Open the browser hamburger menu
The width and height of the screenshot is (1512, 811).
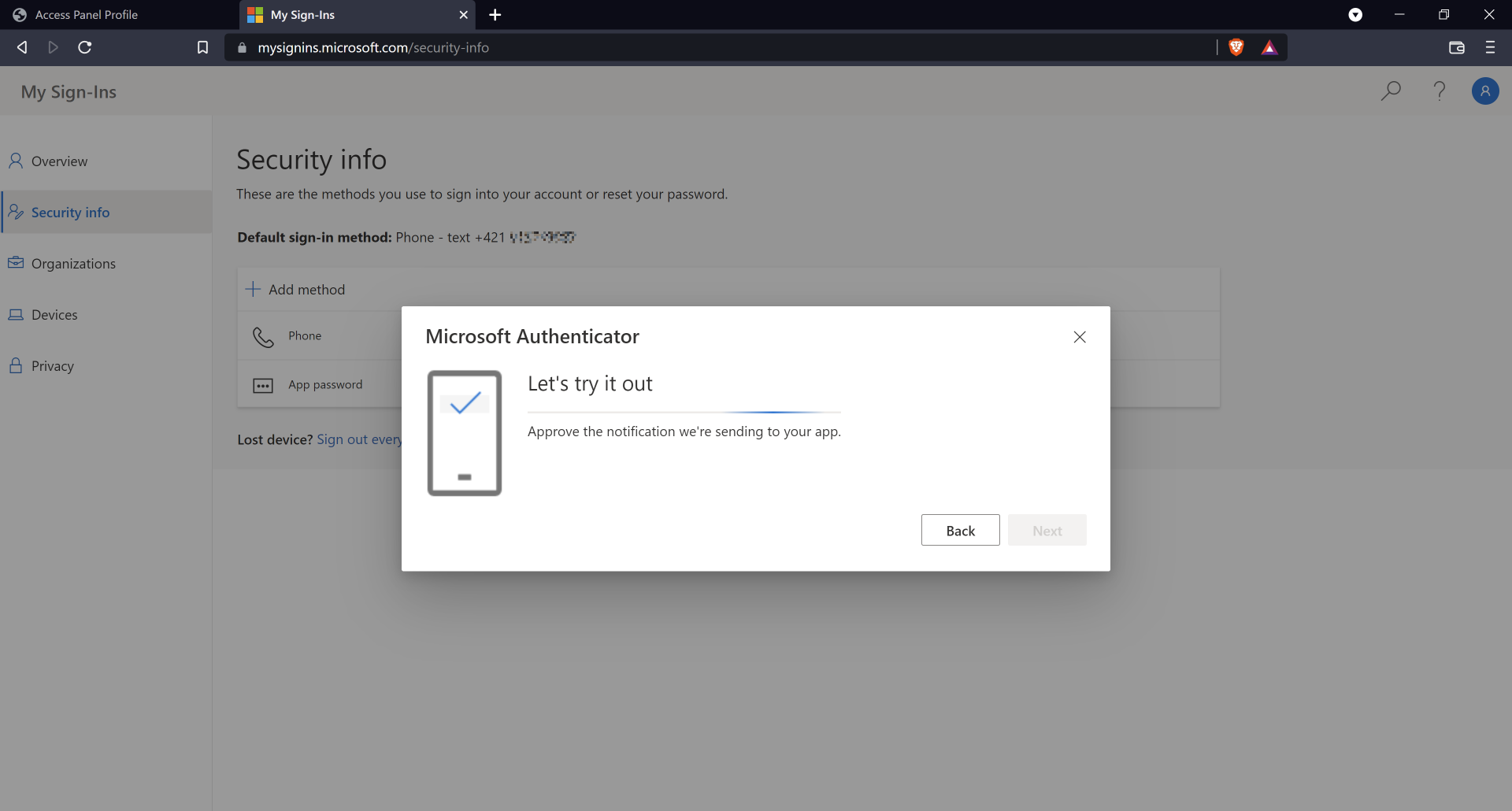[x=1490, y=47]
